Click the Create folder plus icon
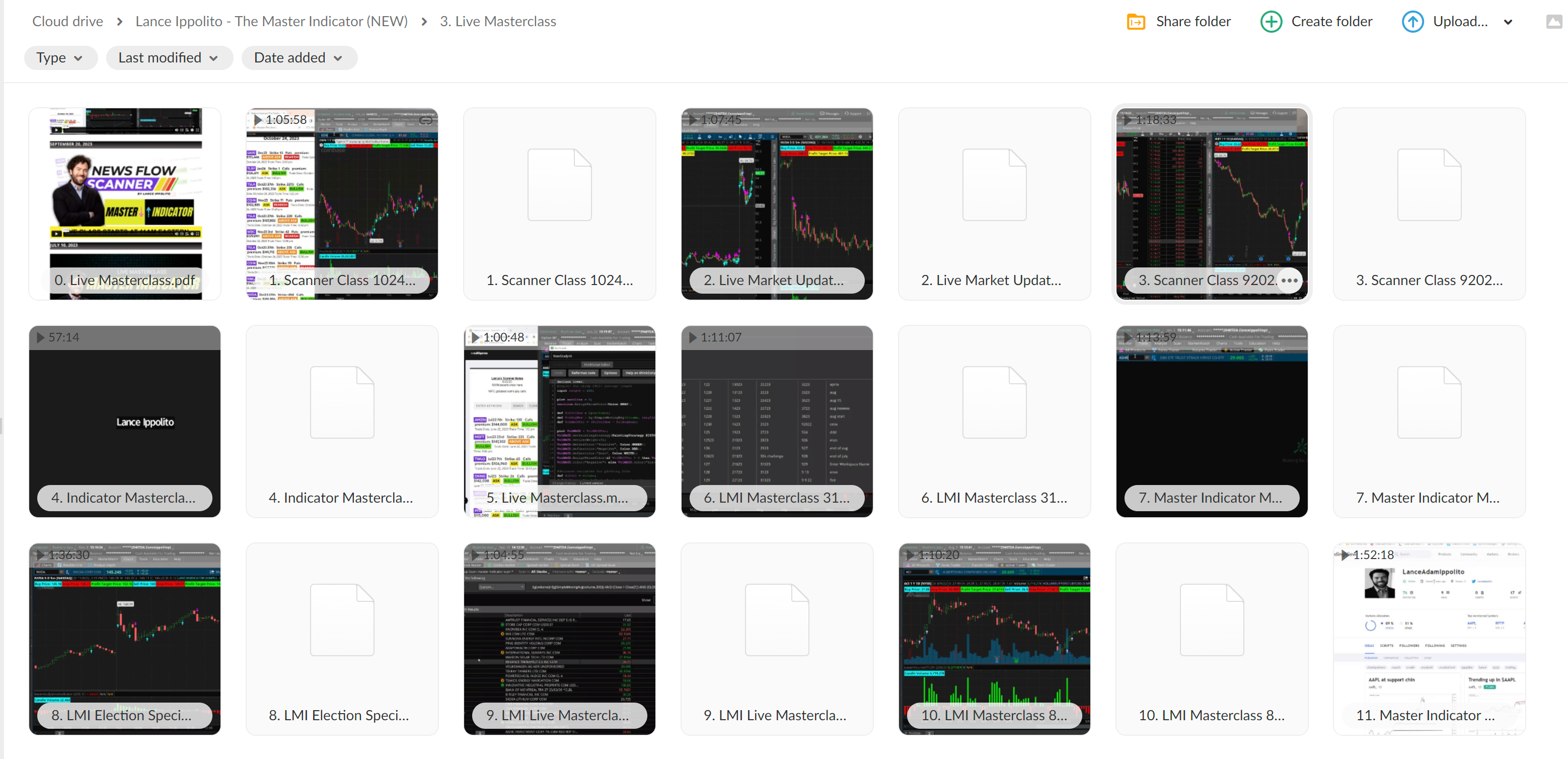The image size is (1568, 759). click(x=1271, y=22)
